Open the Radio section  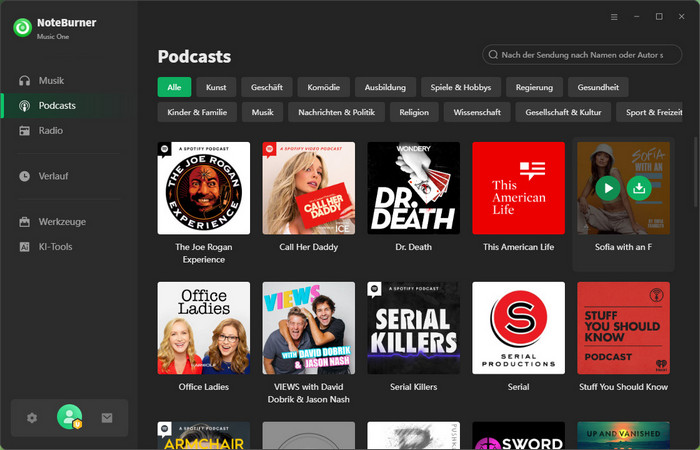[67, 131]
